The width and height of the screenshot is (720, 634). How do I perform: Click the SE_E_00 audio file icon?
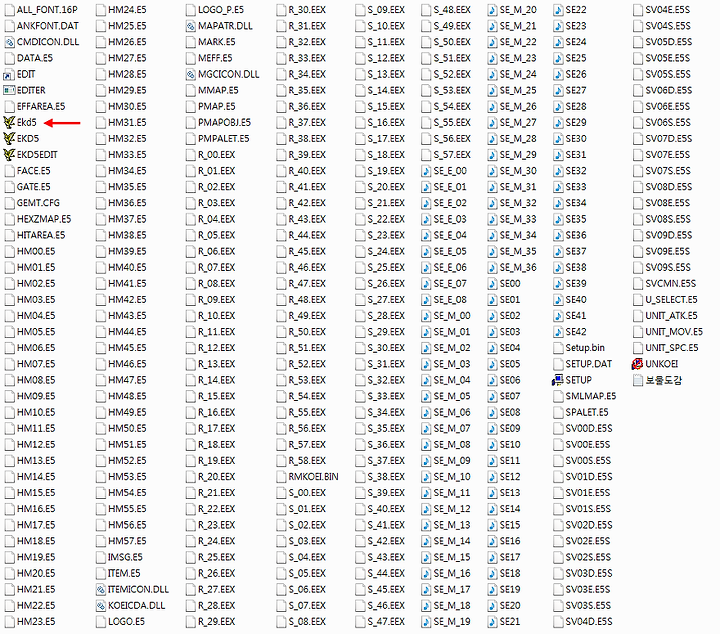426,171
